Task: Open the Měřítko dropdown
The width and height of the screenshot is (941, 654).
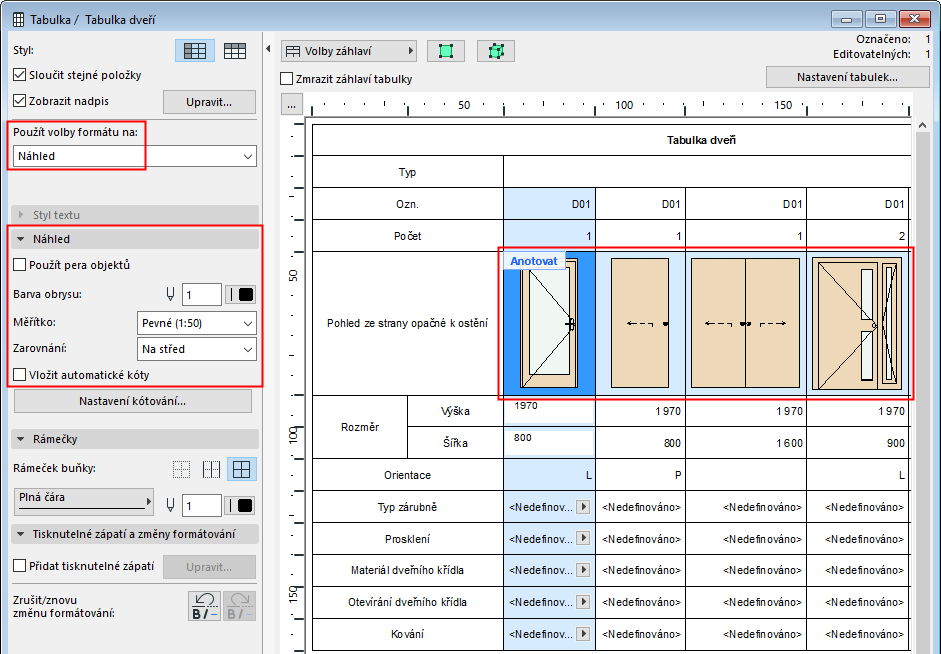Action: tap(196, 323)
